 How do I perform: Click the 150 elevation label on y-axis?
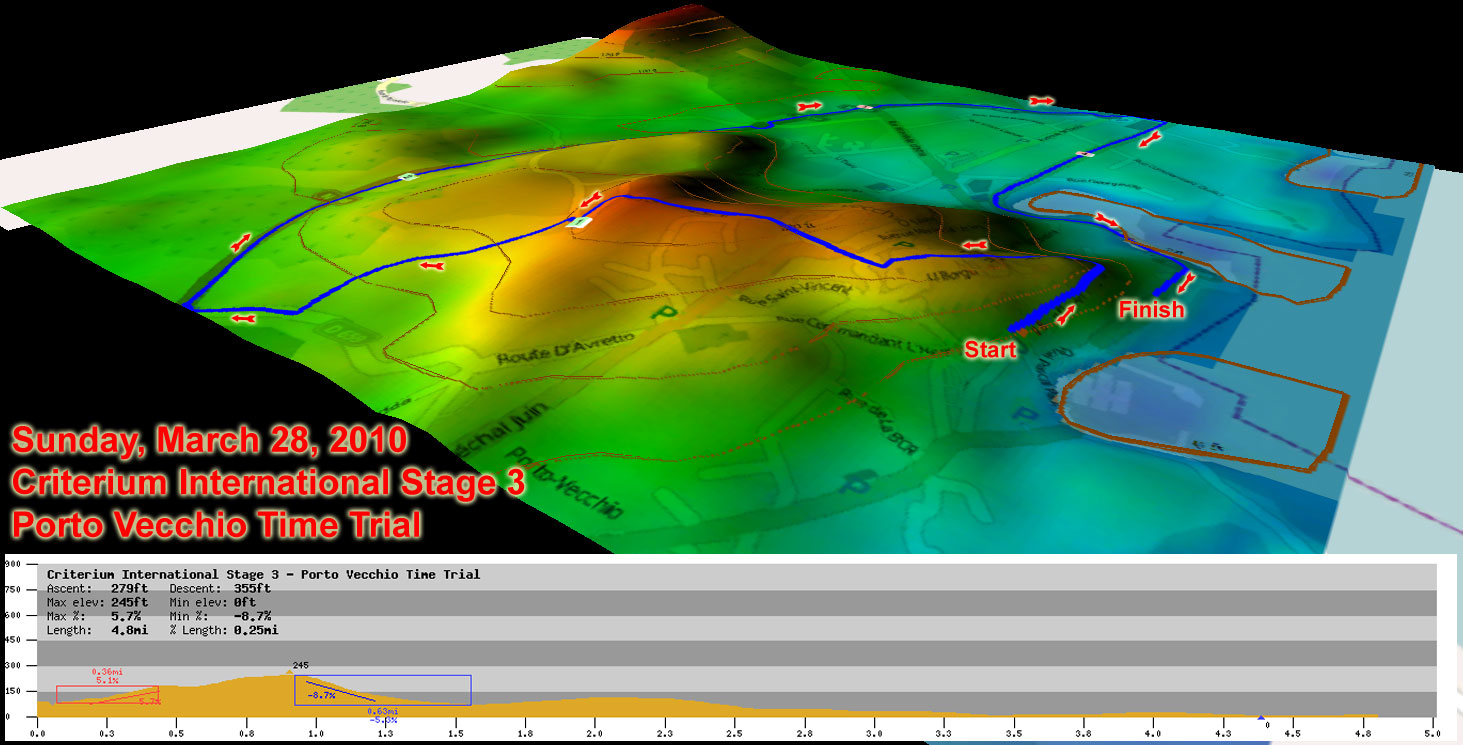coord(12,691)
